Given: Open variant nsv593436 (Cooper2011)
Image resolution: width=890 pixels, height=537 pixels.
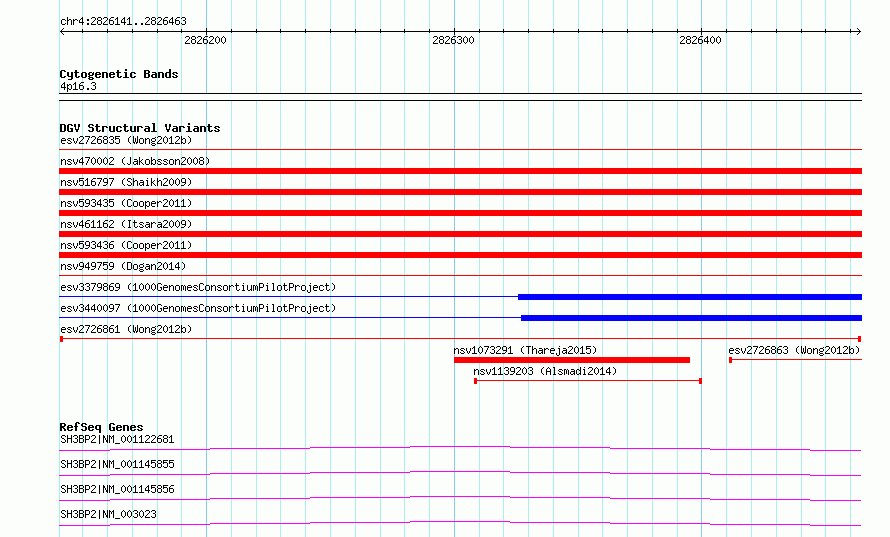Looking at the screenshot, I should 126,245.
